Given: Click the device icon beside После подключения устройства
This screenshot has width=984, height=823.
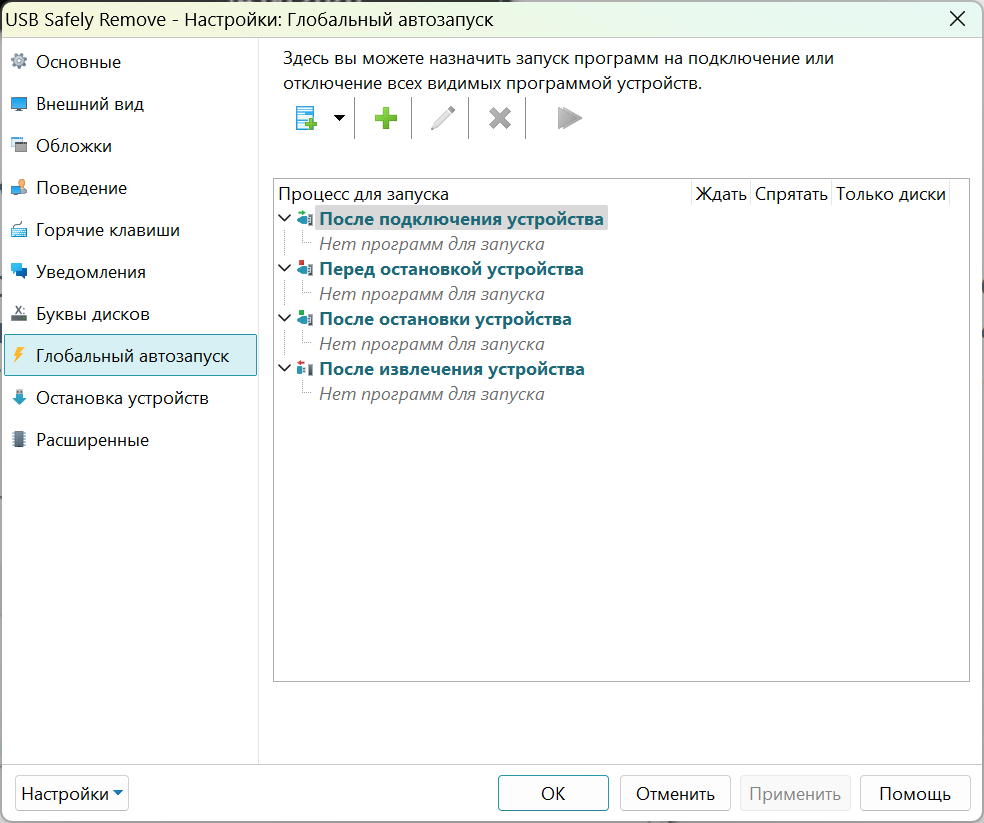Looking at the screenshot, I should pyautogui.click(x=305, y=218).
